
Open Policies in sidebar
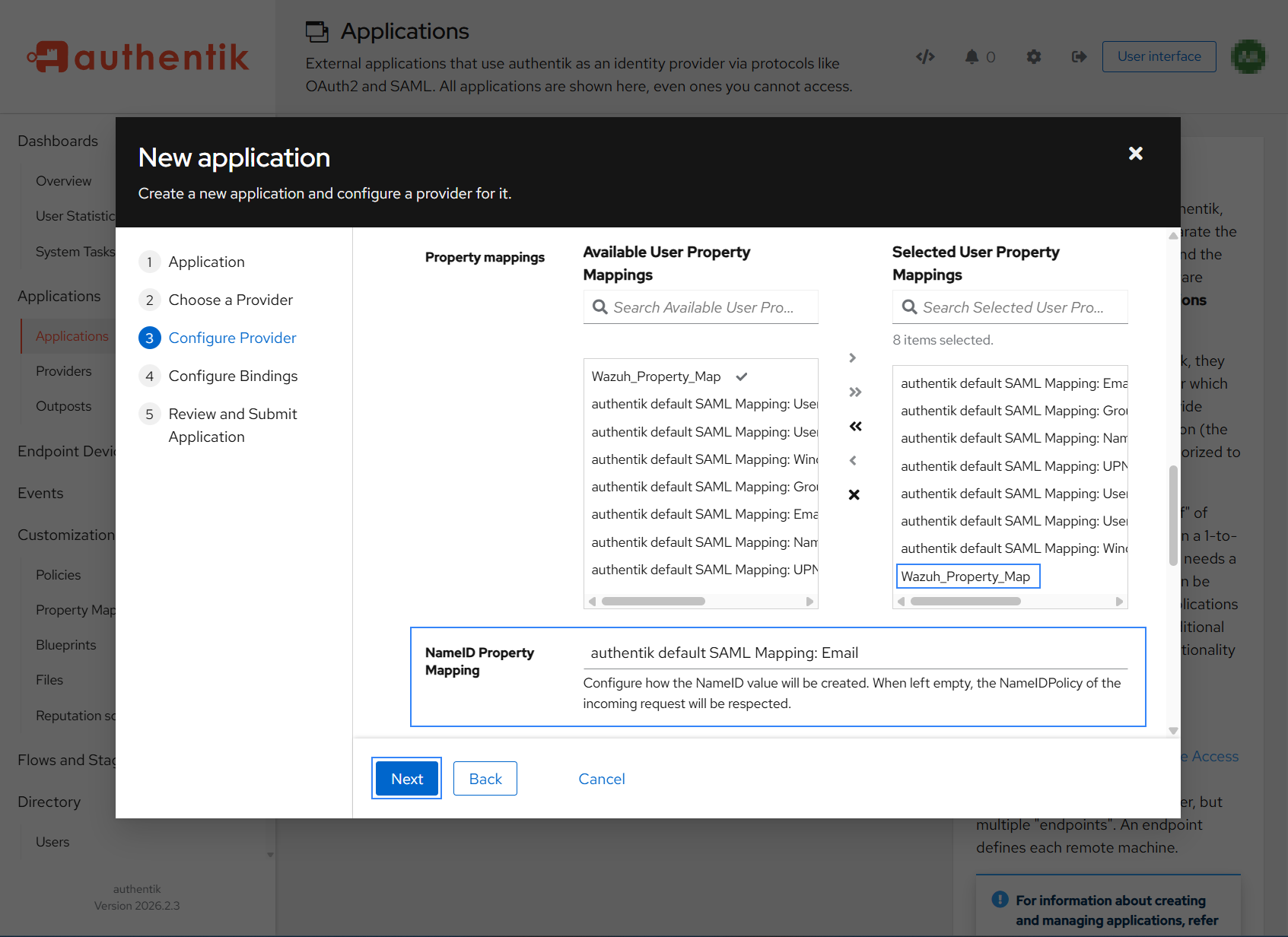(58, 575)
